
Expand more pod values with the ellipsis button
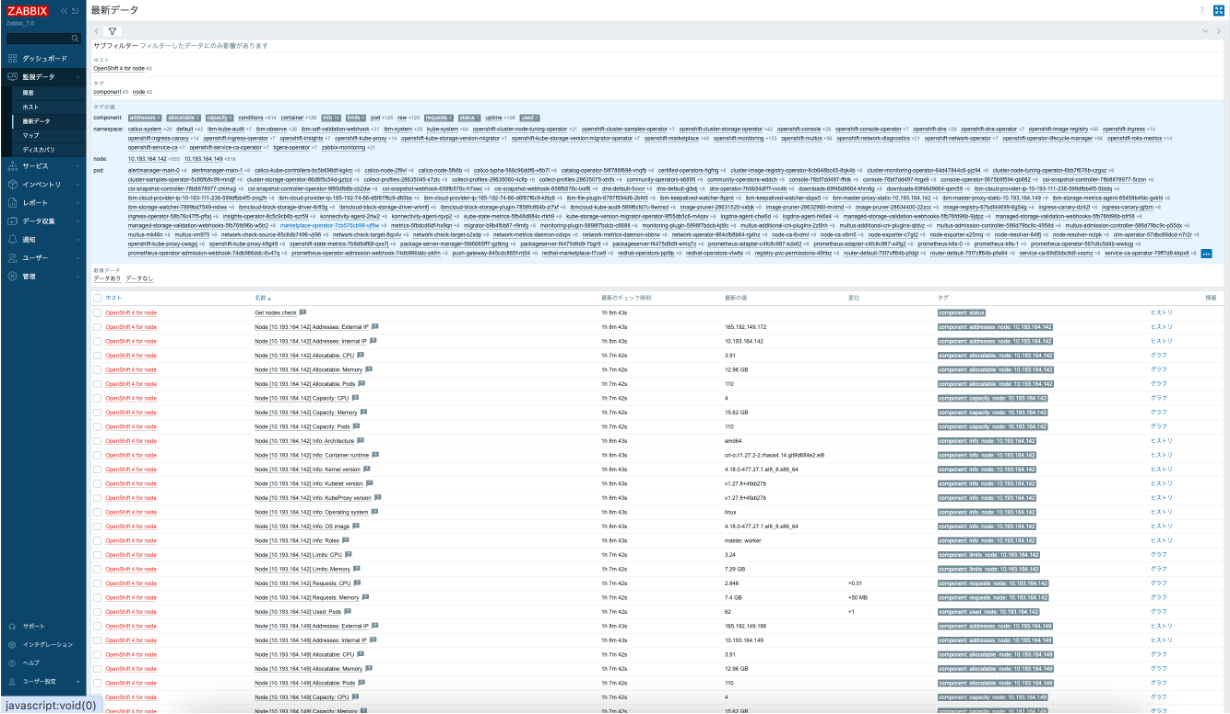1206,254
